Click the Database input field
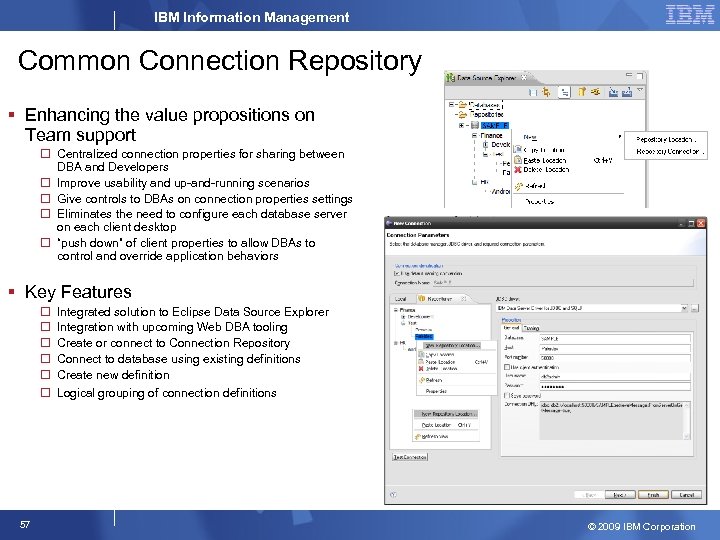The image size is (720, 540). [615, 338]
